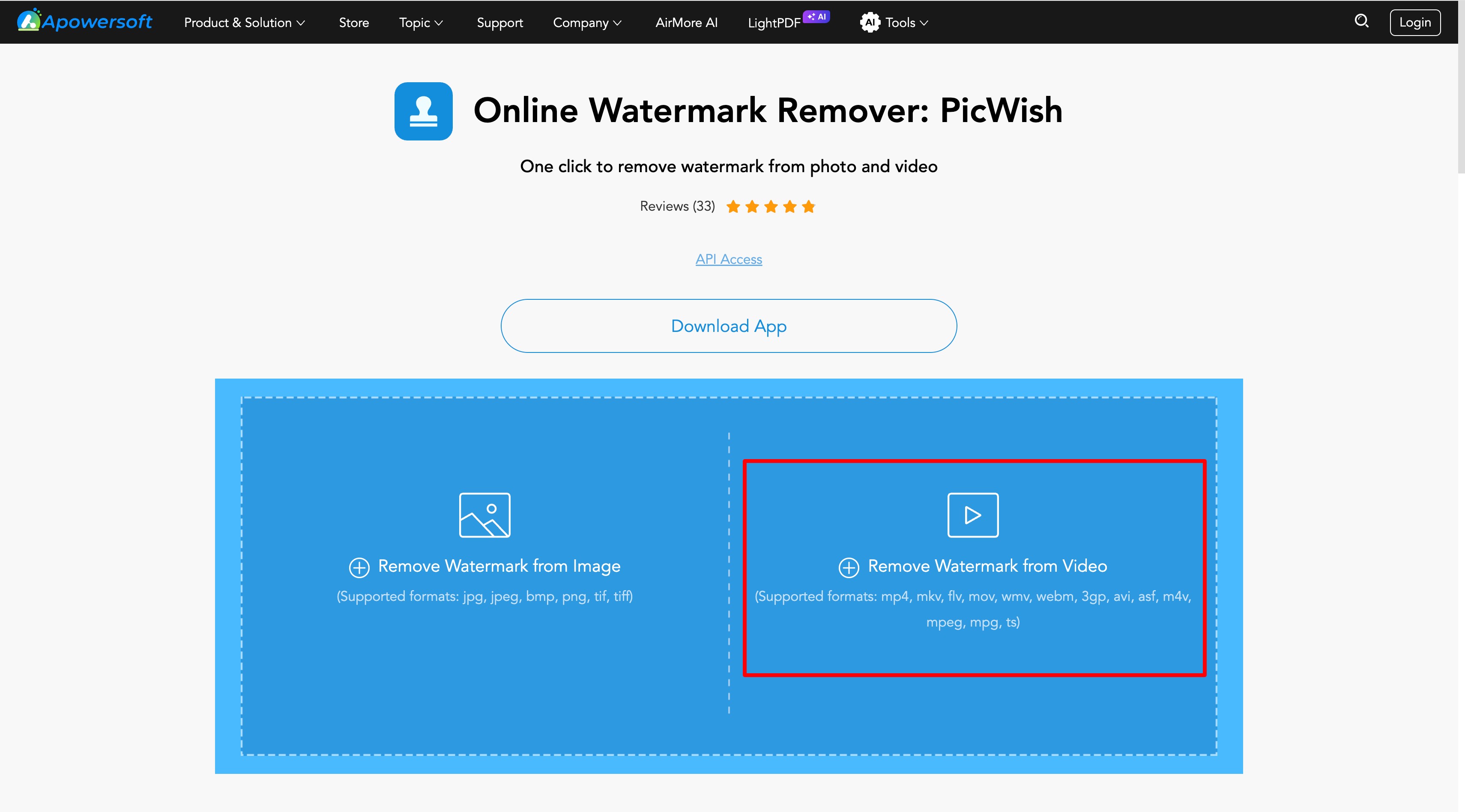Click the five-star rating
This screenshot has height=812, width=1465.
pyautogui.click(x=771, y=206)
